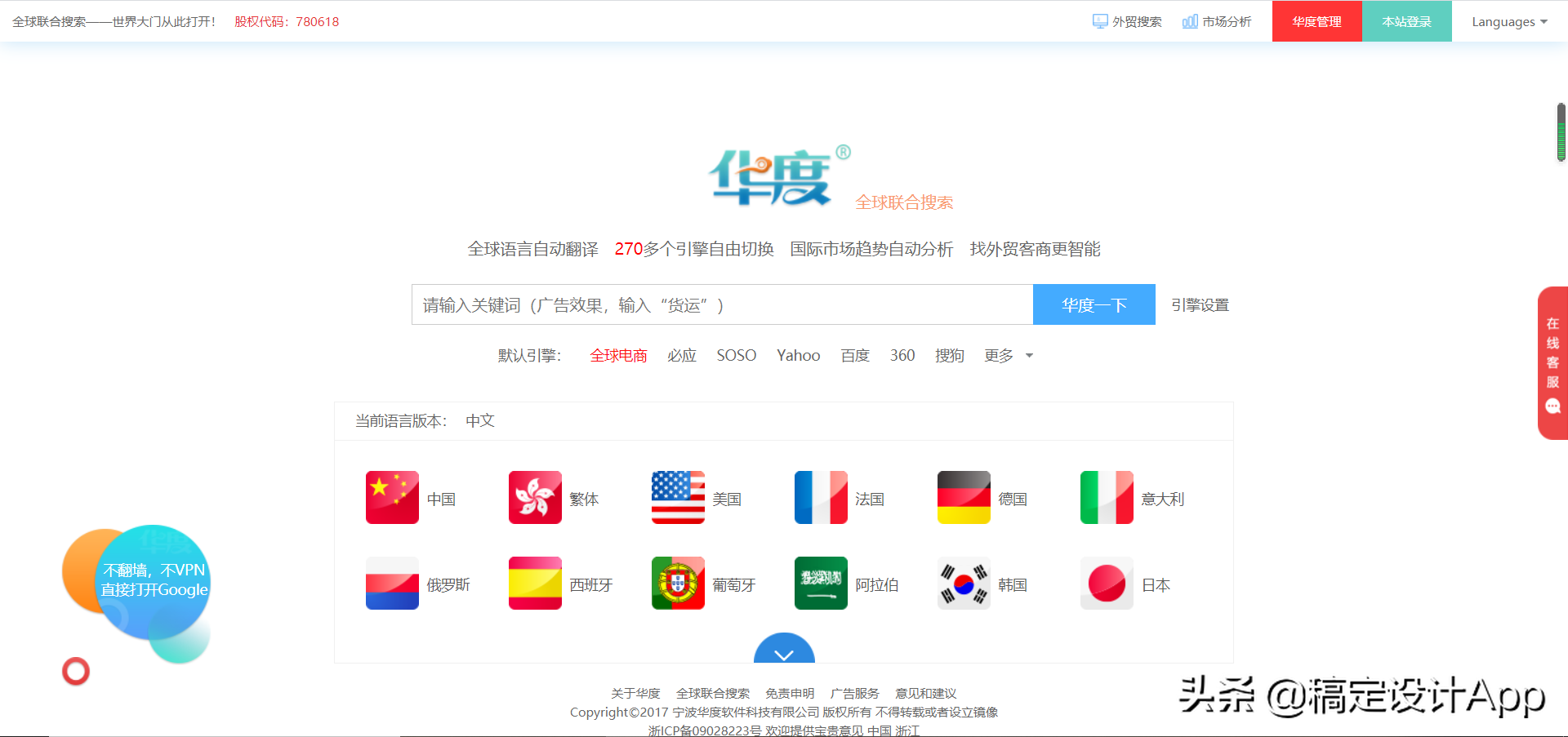
Task: Click the 华度一下 search button
Action: tap(1094, 304)
